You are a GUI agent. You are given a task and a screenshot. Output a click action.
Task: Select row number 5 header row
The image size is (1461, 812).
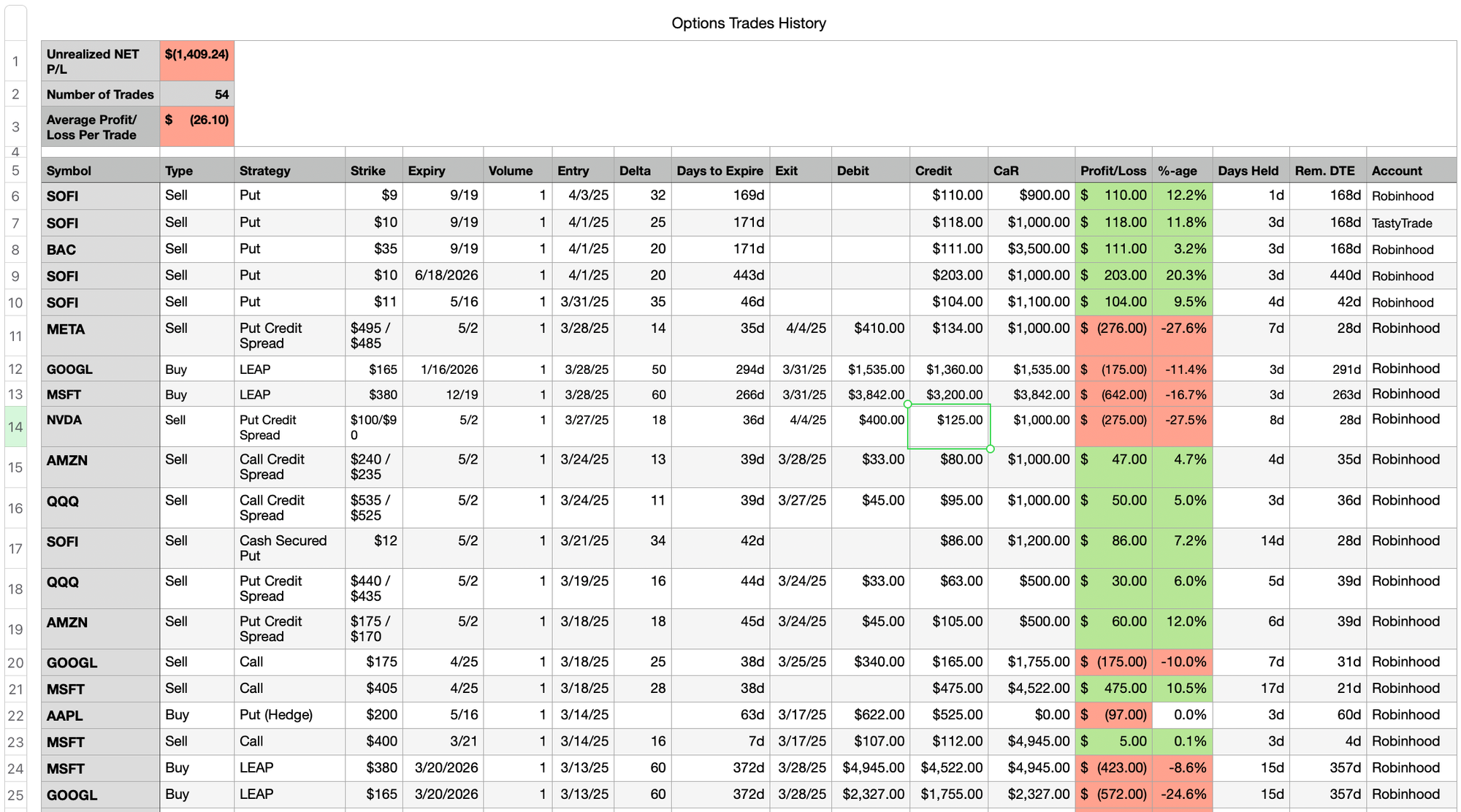pyautogui.click(x=15, y=171)
